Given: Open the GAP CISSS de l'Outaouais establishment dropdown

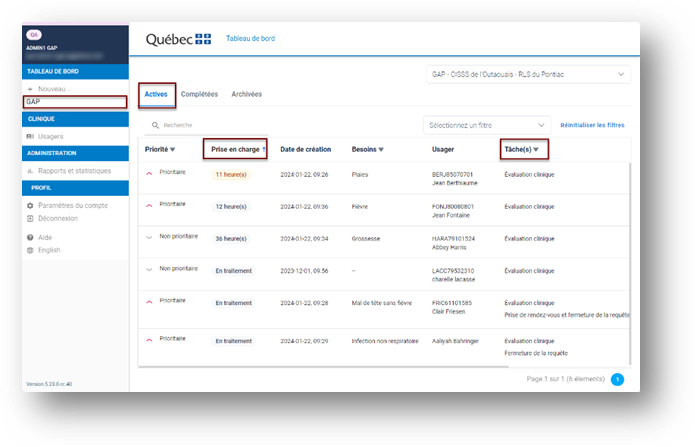Looking at the screenshot, I should (528, 74).
